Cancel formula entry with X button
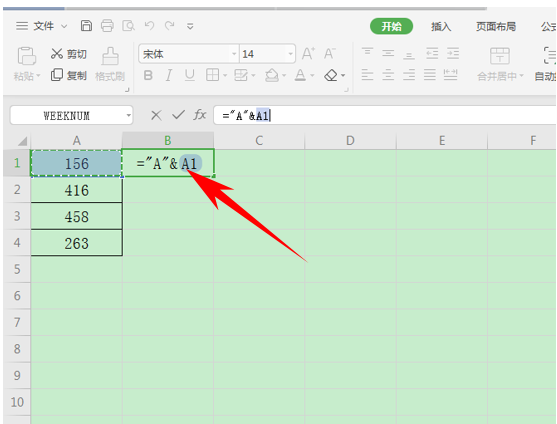Image resolution: width=557 pixels, height=424 pixels. (x=156, y=115)
